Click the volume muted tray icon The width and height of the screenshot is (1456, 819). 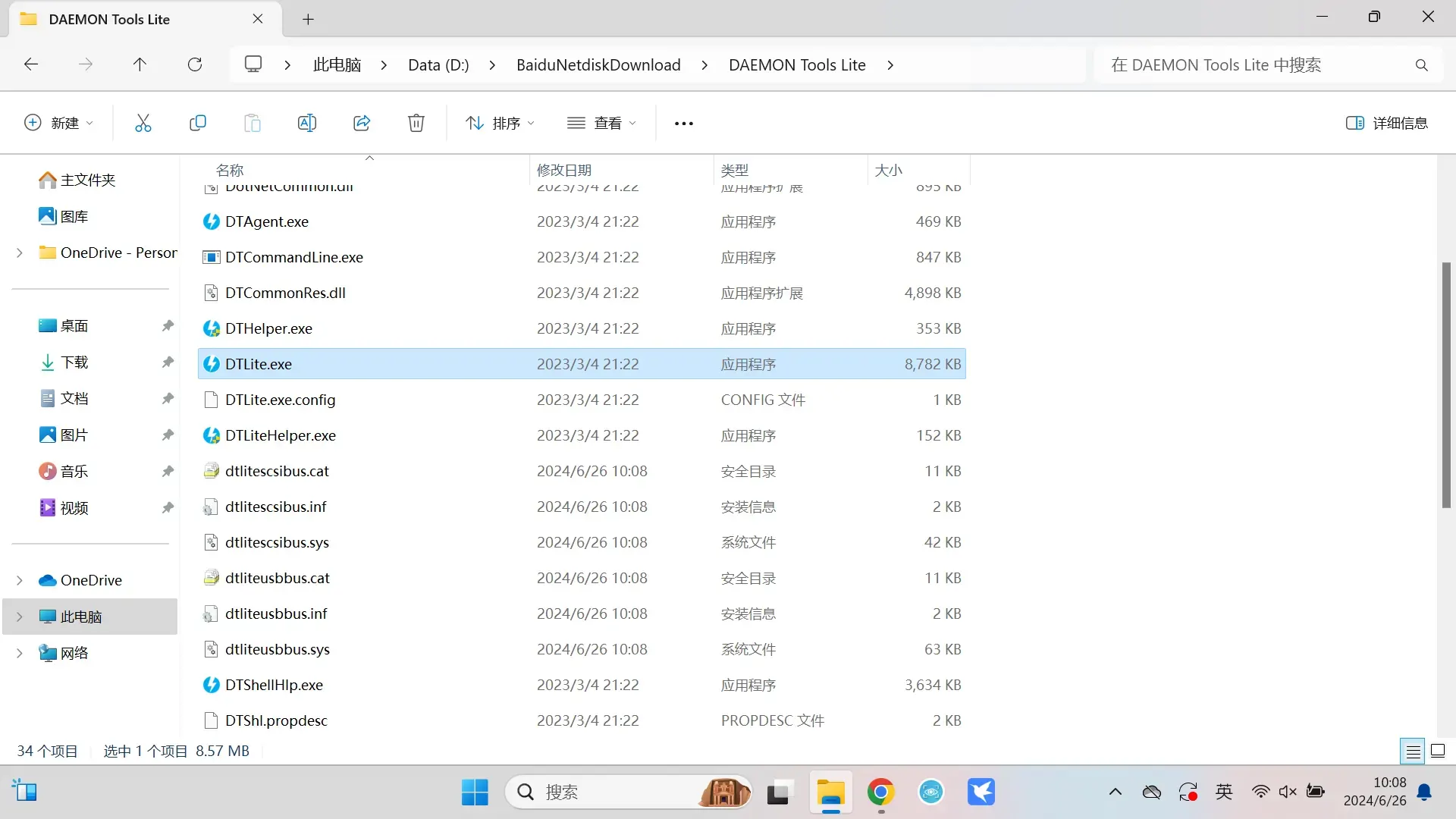(1288, 792)
